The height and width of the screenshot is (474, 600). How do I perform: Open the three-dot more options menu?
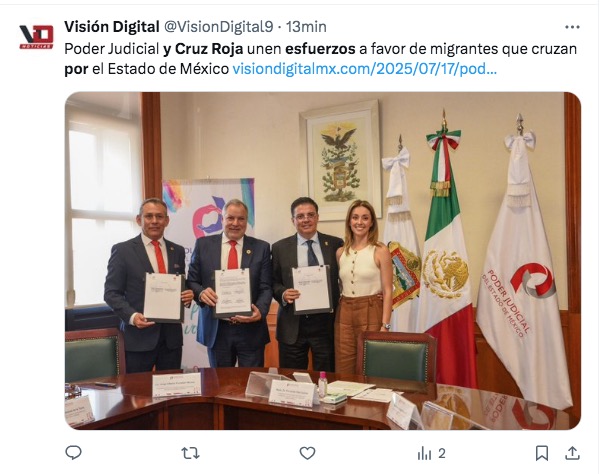572,27
